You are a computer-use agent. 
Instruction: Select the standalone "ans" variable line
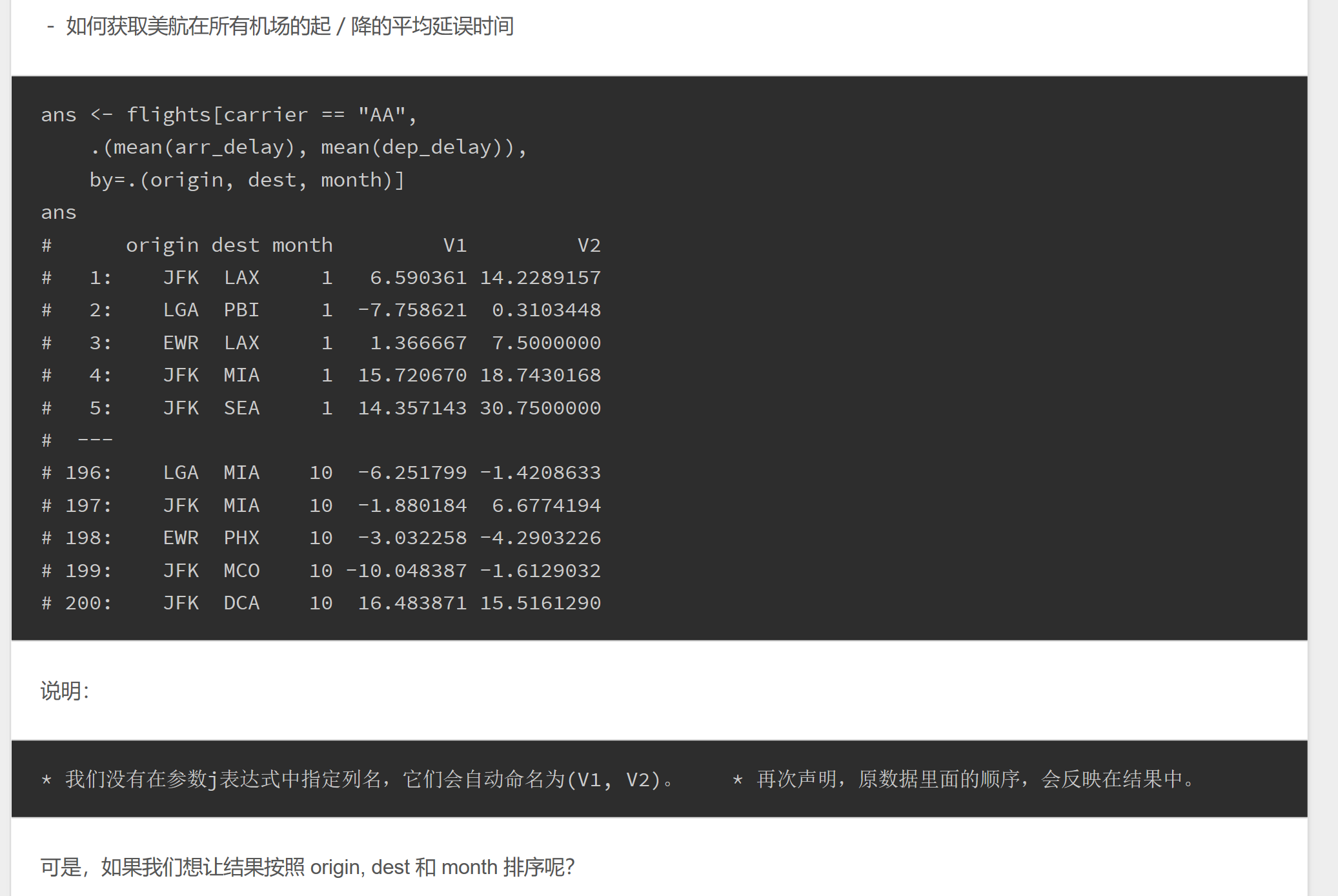[58, 212]
